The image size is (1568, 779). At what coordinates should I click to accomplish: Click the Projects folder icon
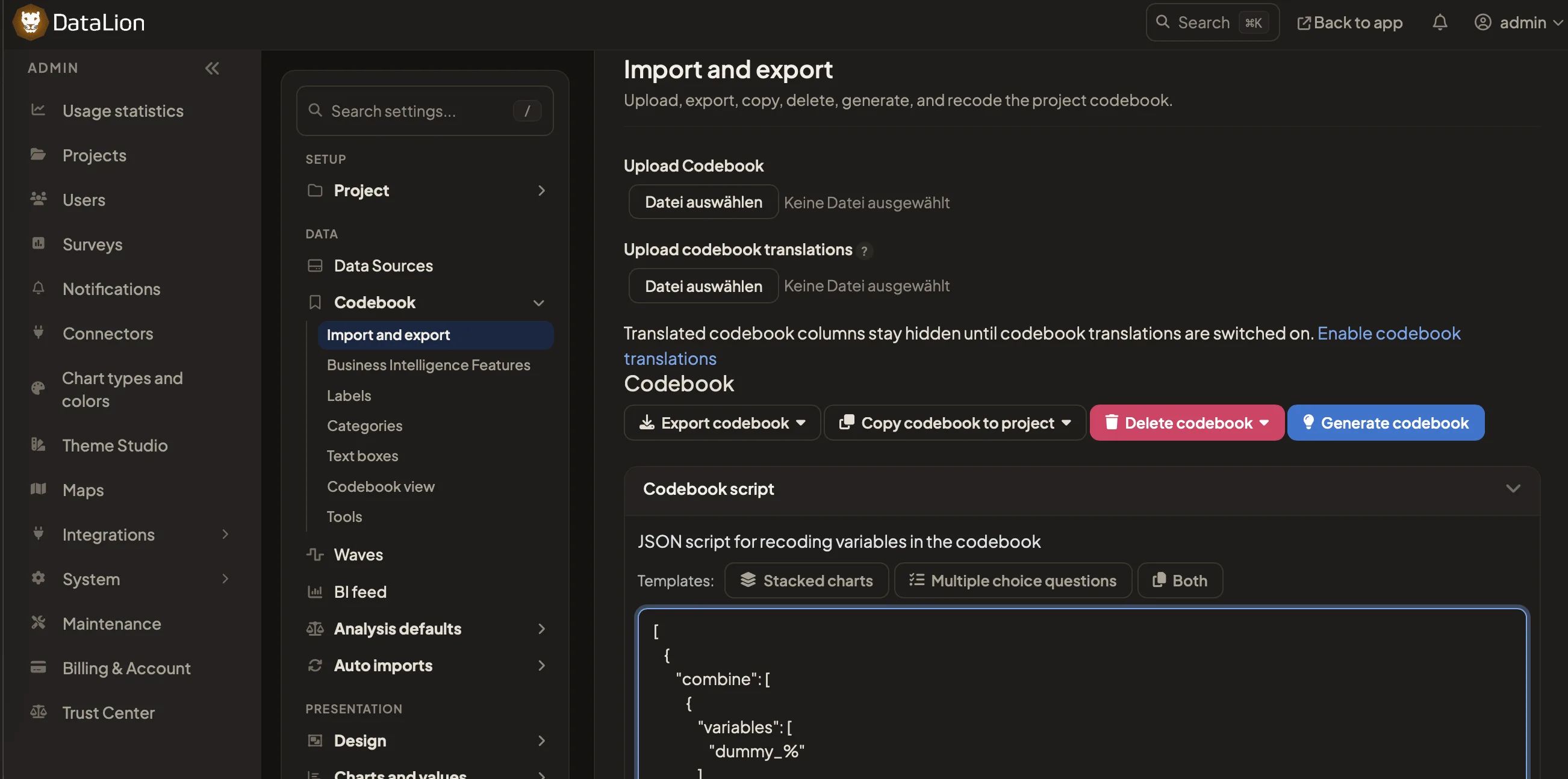(39, 155)
